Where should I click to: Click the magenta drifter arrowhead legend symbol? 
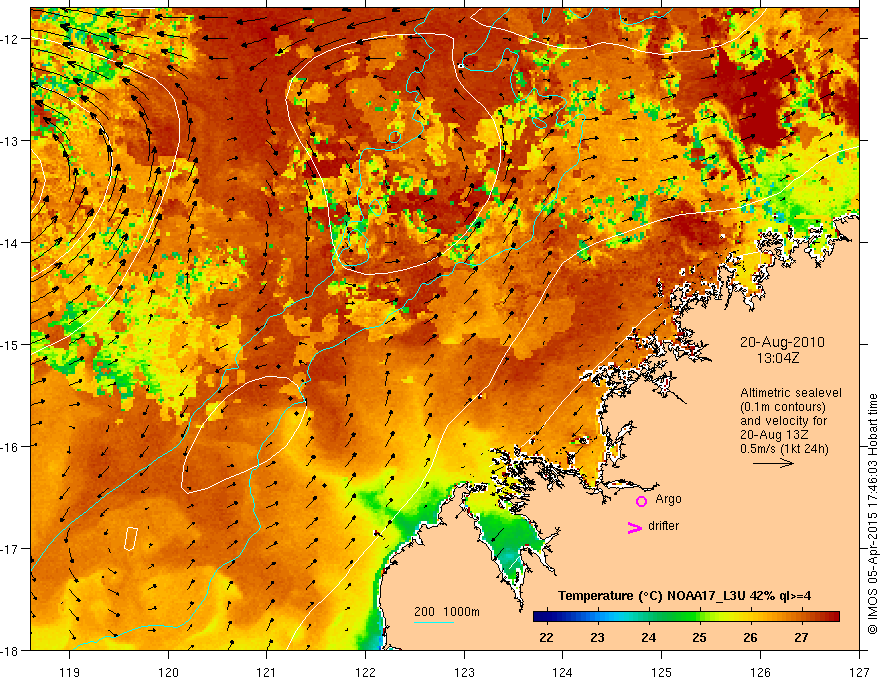[634, 527]
